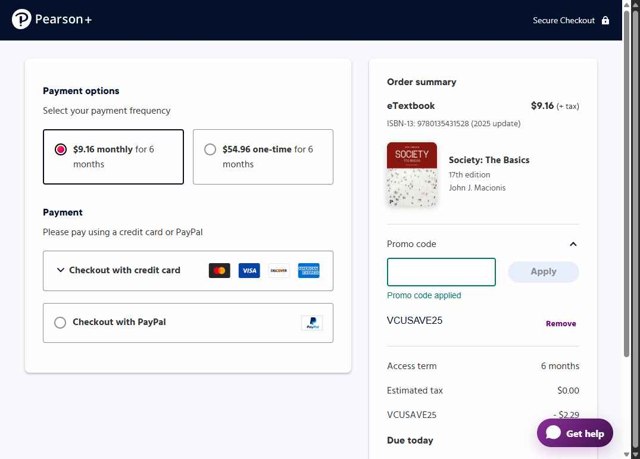Screen dimensions: 640x459
Task: Click the Secure Checkout lock icon
Action: [605, 20]
